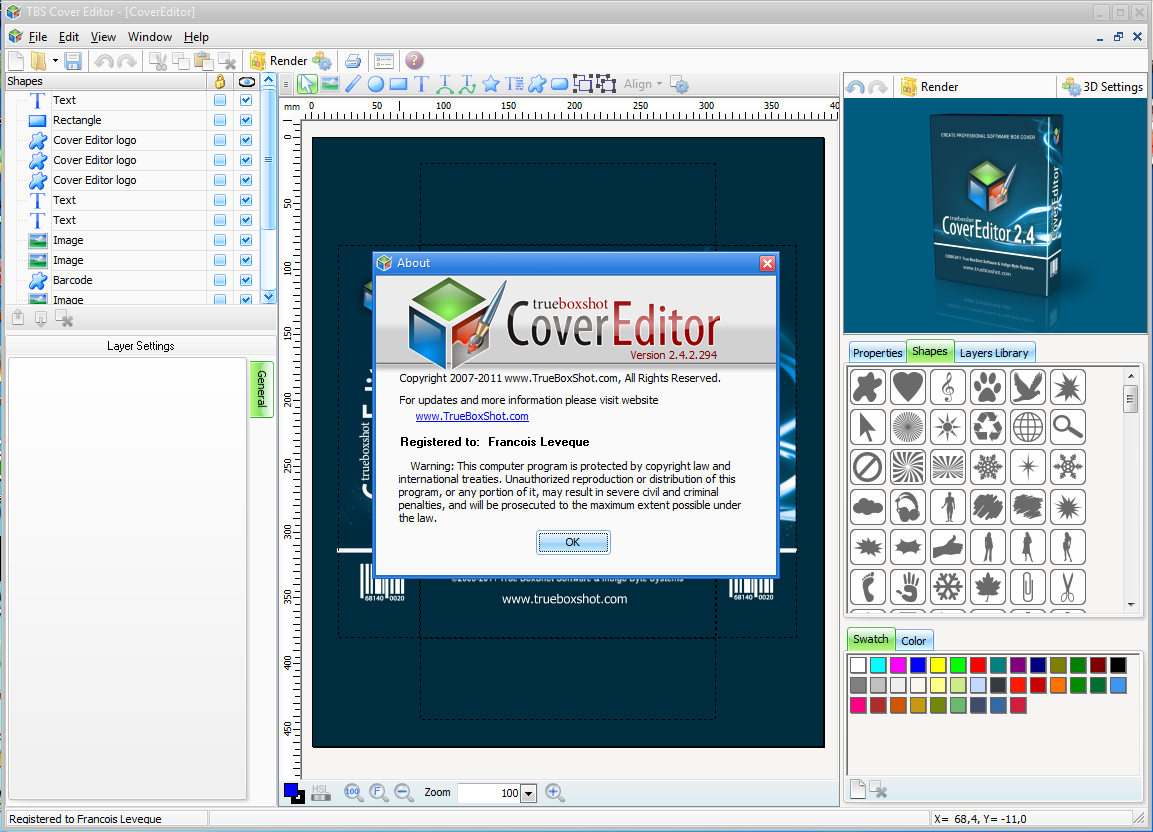Click the foreground color box beside the HSL icon
The height and width of the screenshot is (832, 1153).
click(x=290, y=790)
